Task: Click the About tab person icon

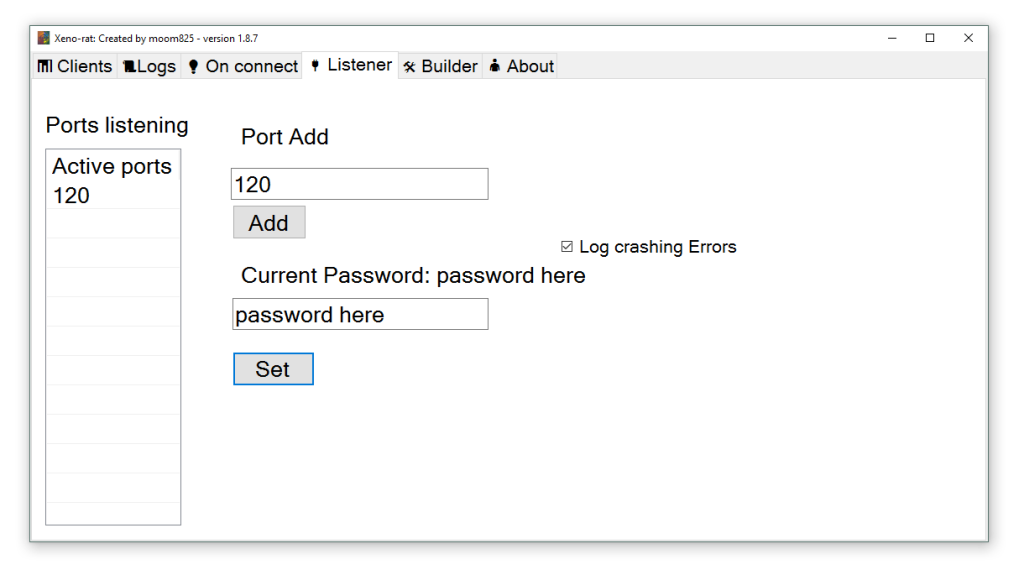Action: point(495,67)
